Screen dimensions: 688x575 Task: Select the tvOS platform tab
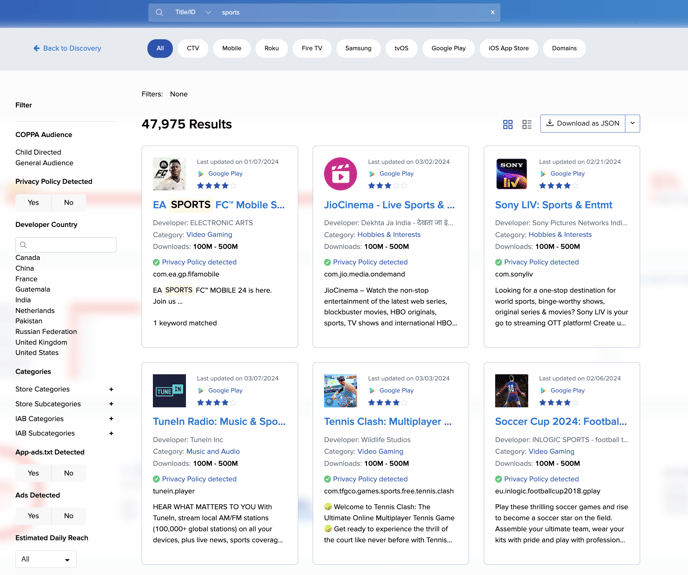click(401, 48)
